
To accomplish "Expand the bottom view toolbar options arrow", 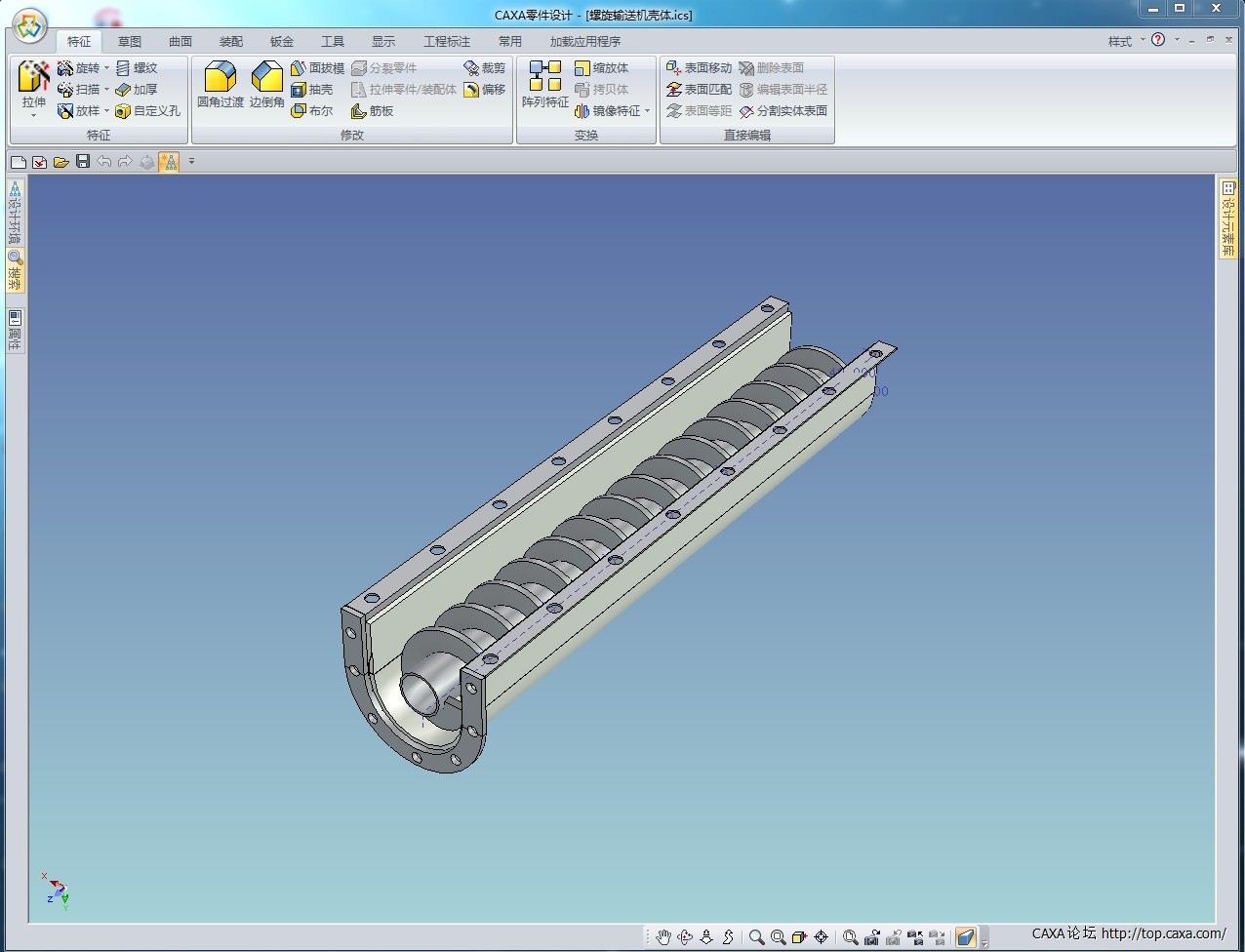I will click(x=984, y=942).
